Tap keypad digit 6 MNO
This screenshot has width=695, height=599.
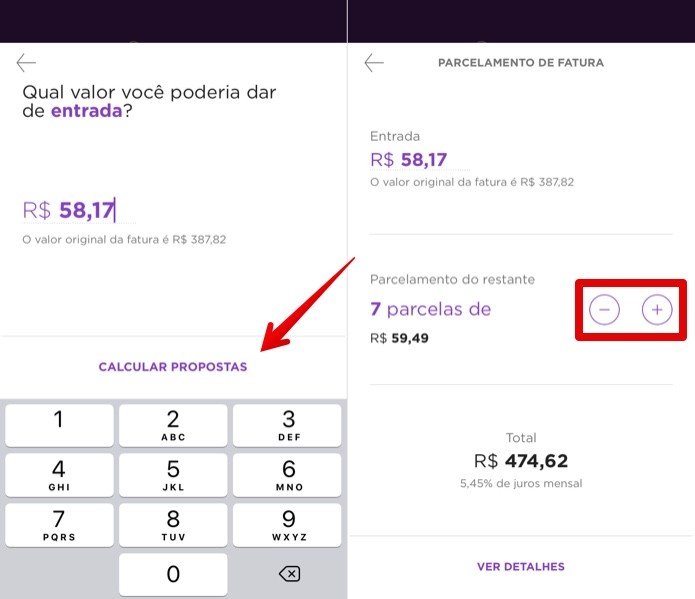287,475
